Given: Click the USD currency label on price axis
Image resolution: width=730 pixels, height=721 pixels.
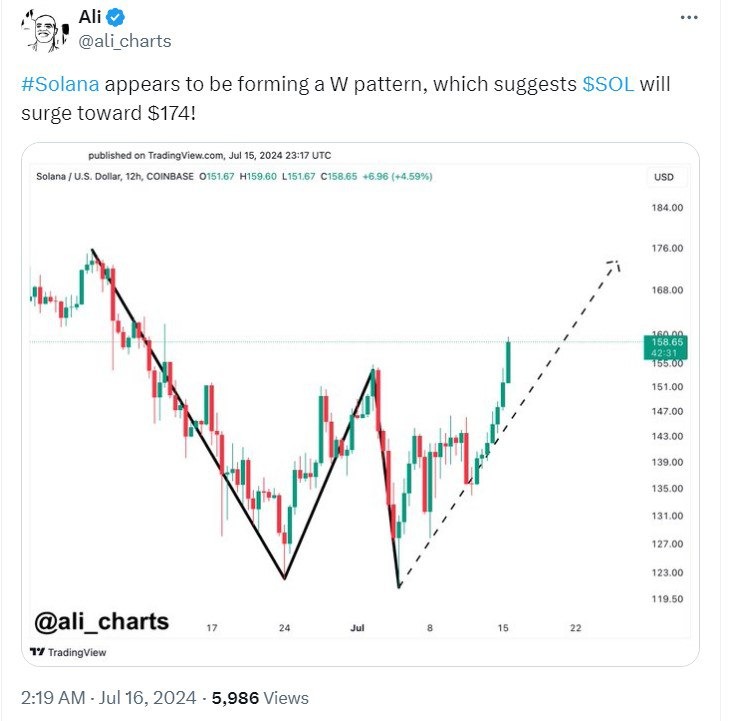Looking at the screenshot, I should (x=664, y=177).
